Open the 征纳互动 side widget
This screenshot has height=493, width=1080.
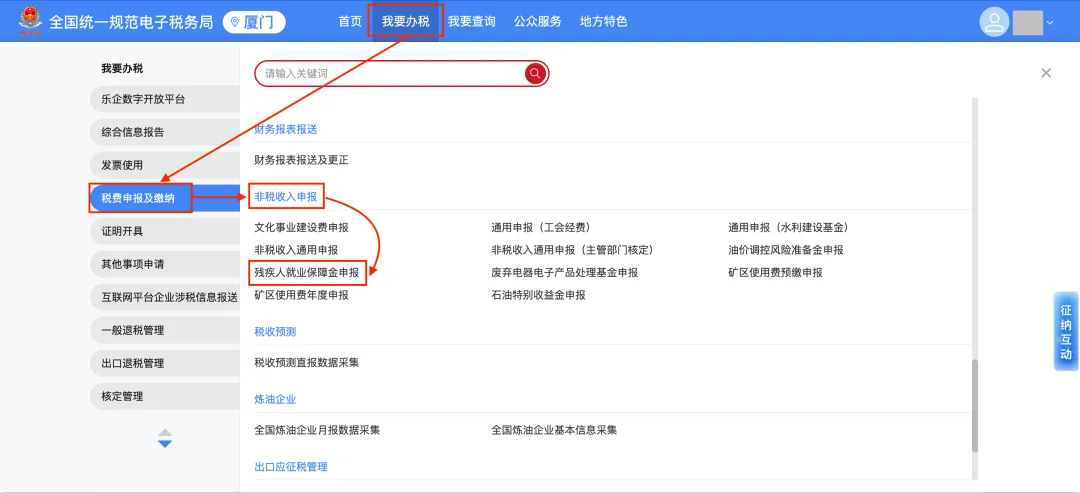click(1066, 332)
